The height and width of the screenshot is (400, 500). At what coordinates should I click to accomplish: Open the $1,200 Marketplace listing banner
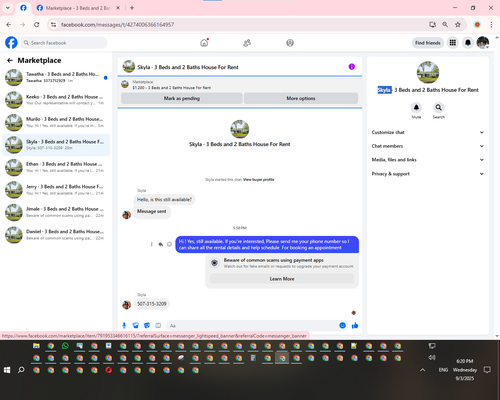coord(240,85)
